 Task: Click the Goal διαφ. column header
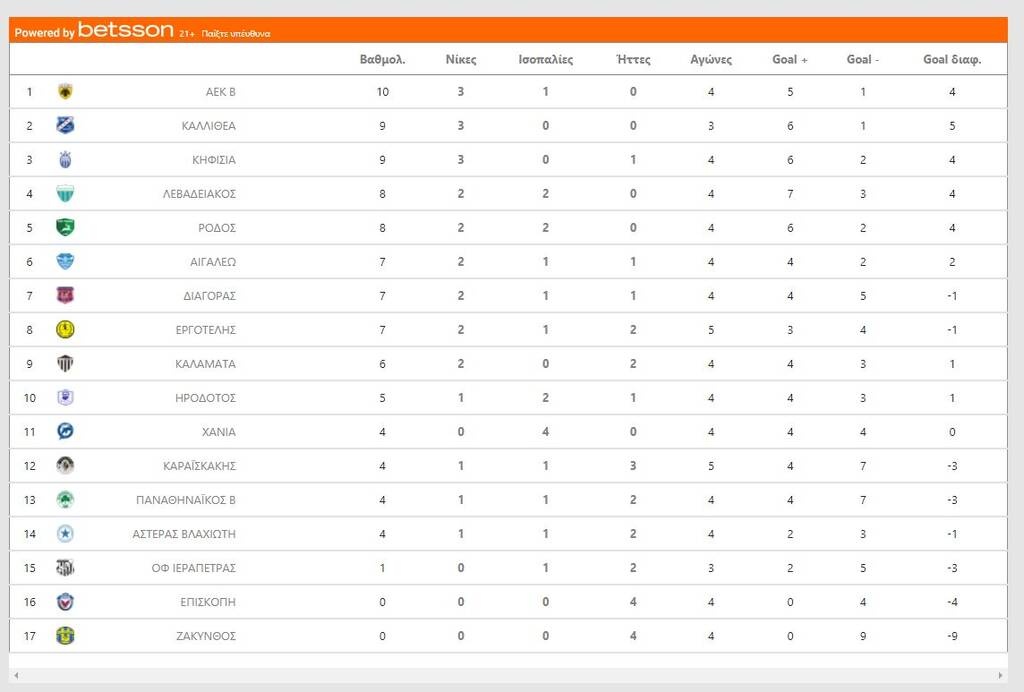tap(952, 59)
